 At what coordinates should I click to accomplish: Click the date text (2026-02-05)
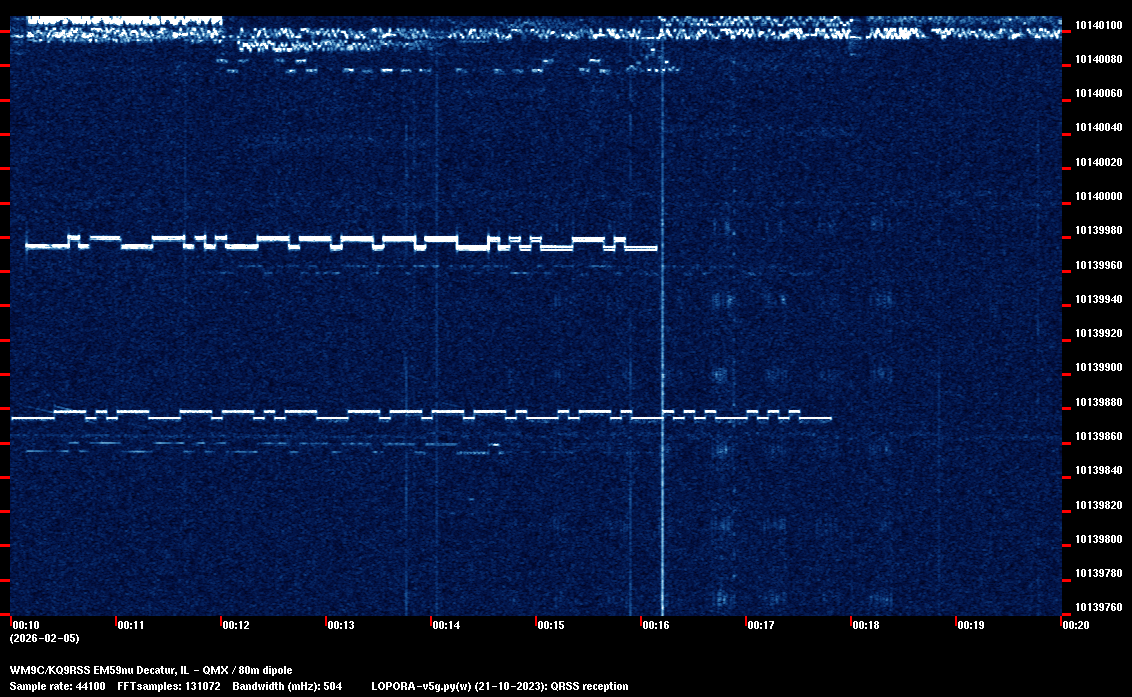(44, 638)
